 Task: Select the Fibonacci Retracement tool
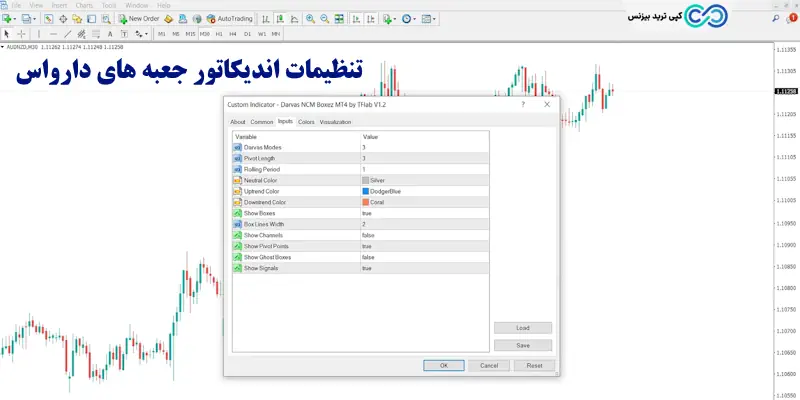point(96,34)
